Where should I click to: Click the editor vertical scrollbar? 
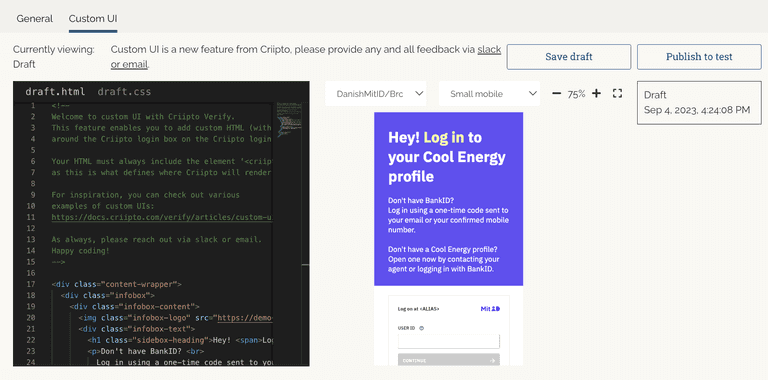306,234
